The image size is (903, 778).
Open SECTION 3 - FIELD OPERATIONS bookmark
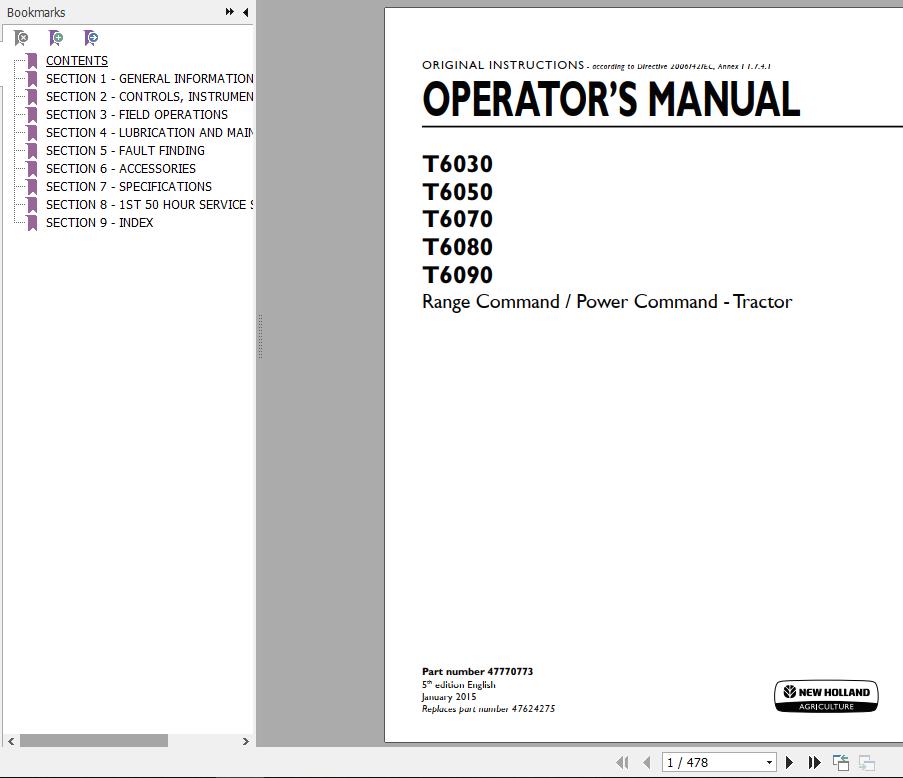pos(136,115)
